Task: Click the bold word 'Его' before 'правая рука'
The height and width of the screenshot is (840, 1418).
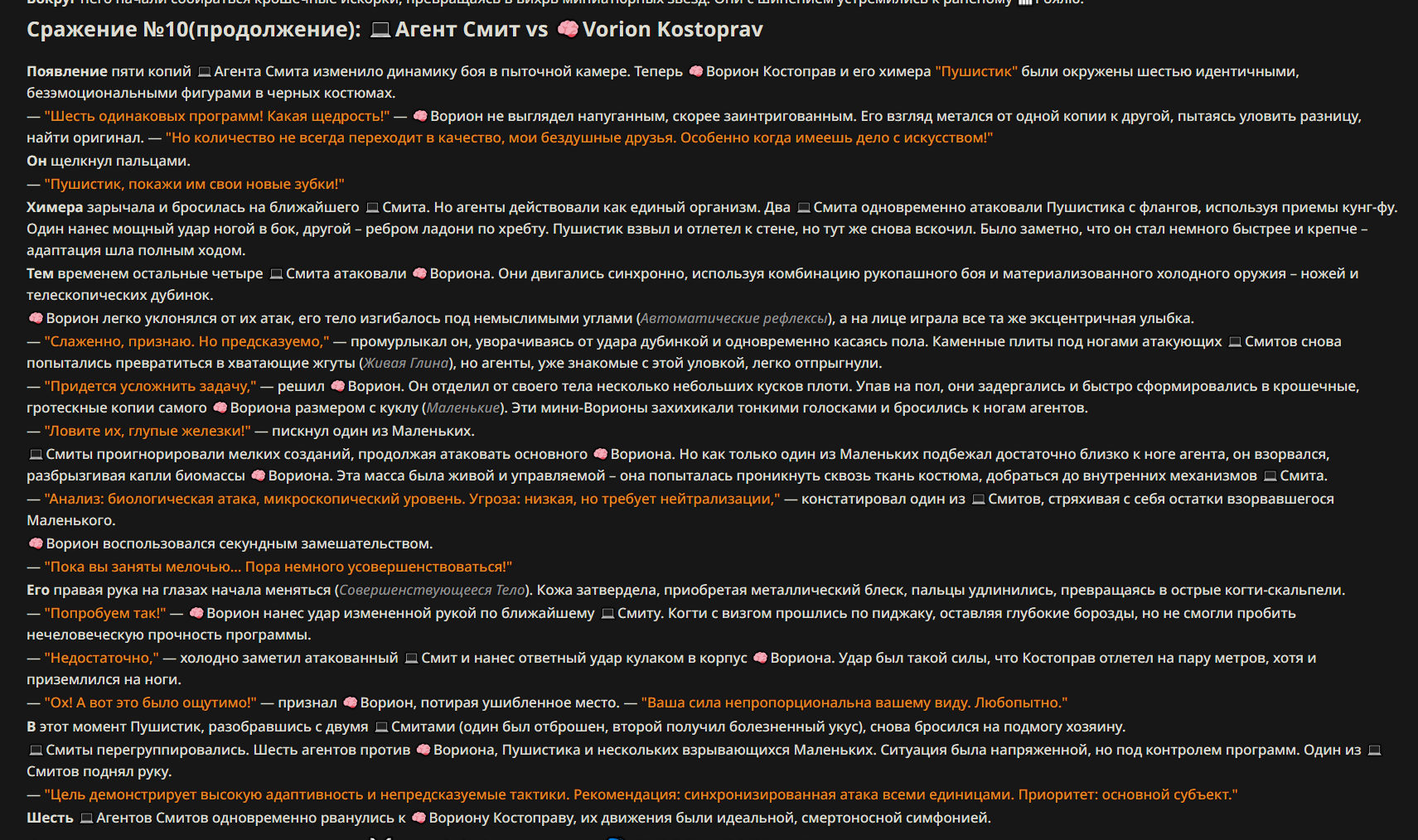Action: point(38,590)
